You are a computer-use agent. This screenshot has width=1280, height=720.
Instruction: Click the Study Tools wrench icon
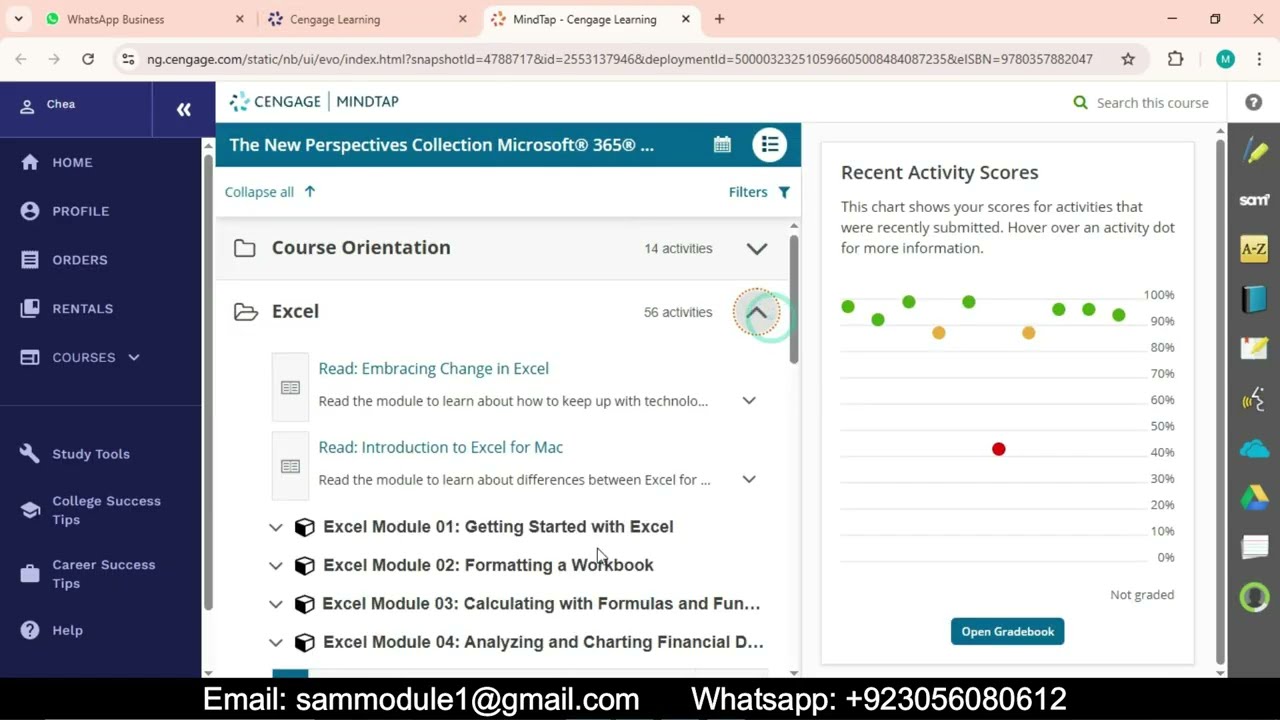(30, 454)
